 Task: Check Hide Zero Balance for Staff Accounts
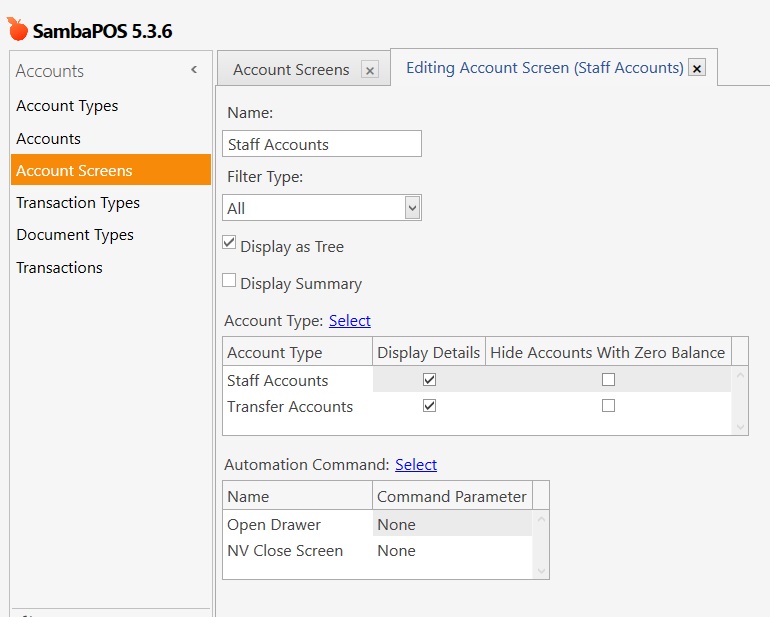pyautogui.click(x=608, y=380)
